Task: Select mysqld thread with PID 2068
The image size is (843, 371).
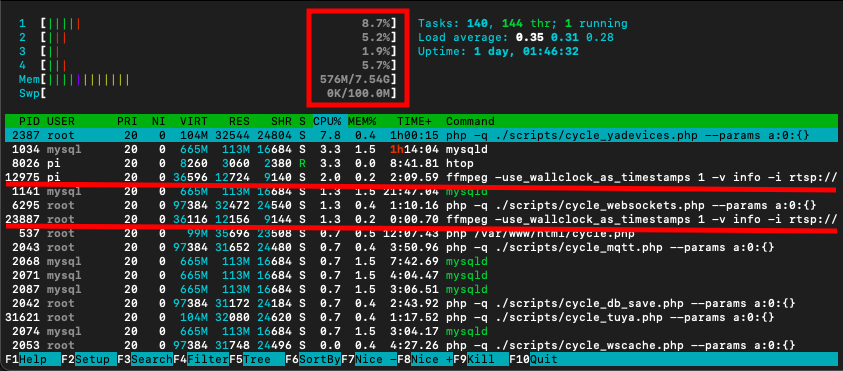Action: point(422,261)
